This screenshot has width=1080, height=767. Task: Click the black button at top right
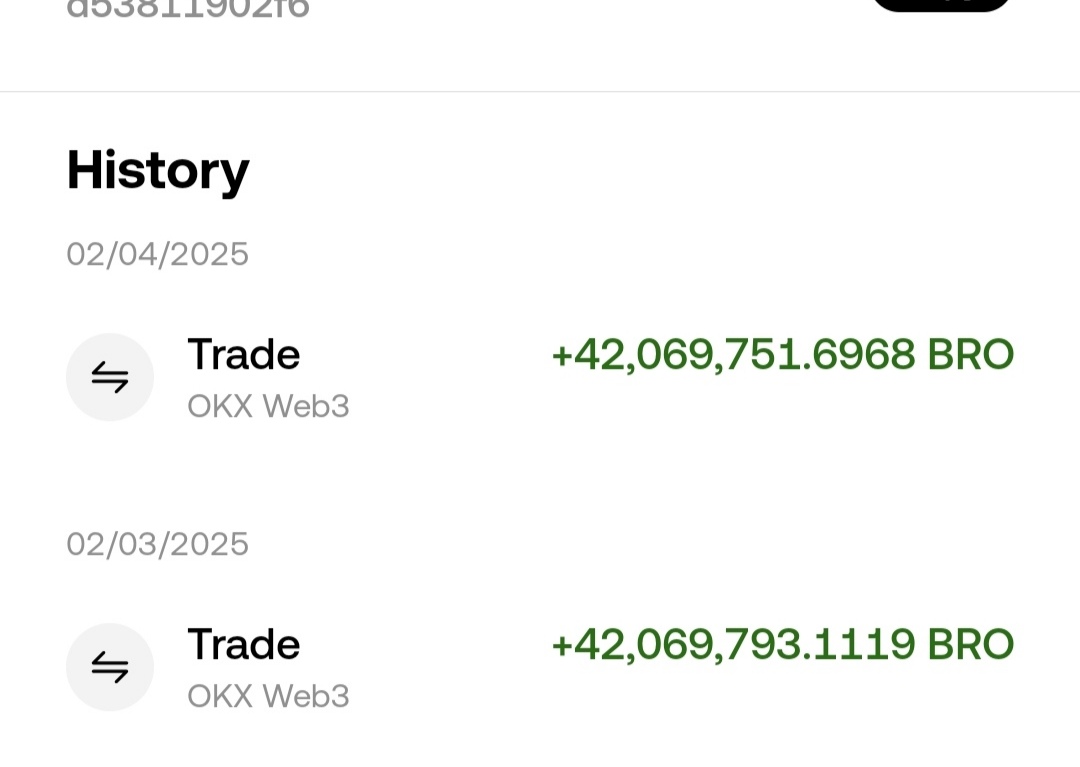pos(941,4)
